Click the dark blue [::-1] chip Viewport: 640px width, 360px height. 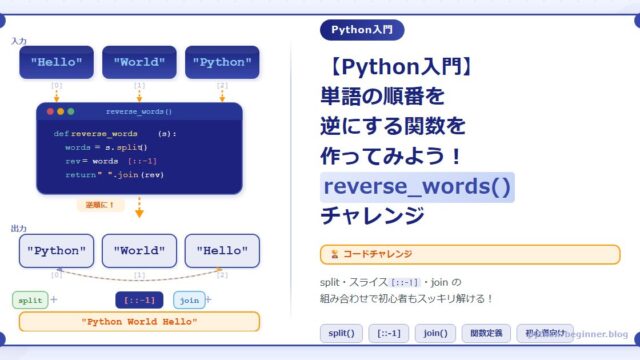tap(139, 300)
